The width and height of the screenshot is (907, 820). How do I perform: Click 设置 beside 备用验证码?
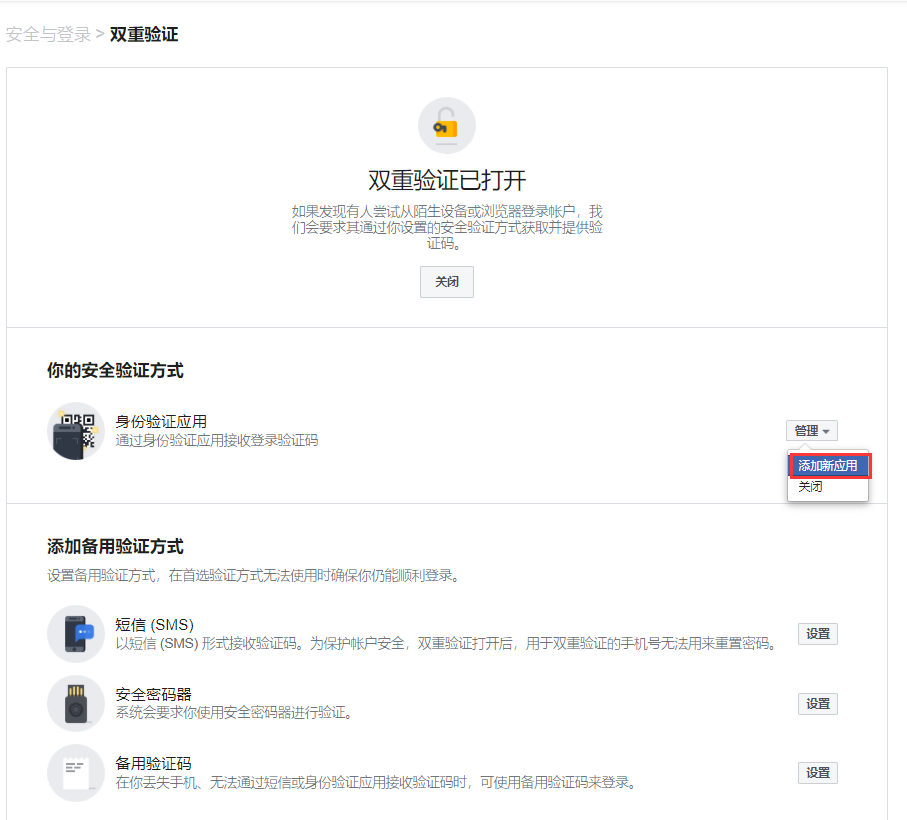[817, 772]
